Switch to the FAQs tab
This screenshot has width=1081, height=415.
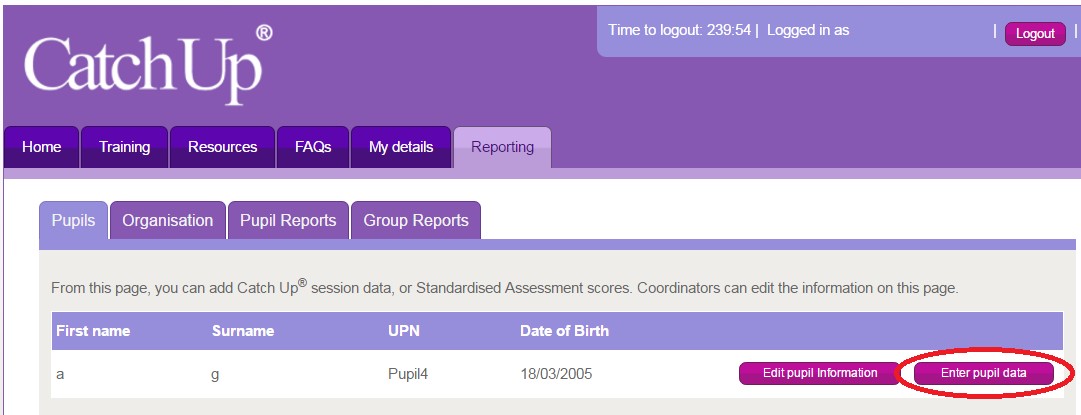(x=313, y=147)
